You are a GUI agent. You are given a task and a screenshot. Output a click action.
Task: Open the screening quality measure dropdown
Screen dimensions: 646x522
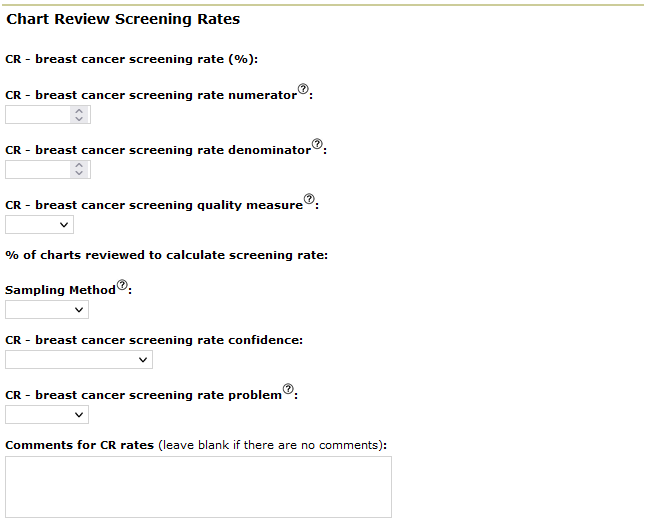pos(39,225)
